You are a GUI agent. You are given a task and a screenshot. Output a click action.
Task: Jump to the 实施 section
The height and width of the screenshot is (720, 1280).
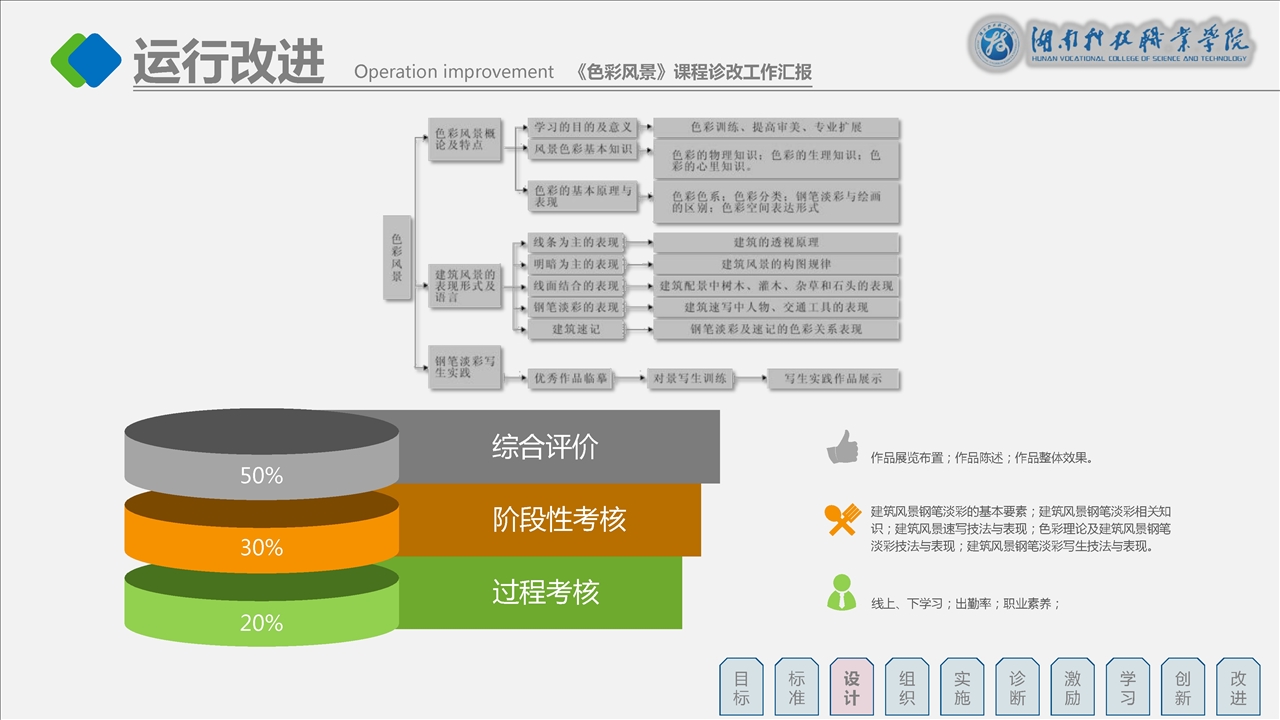[x=961, y=687]
